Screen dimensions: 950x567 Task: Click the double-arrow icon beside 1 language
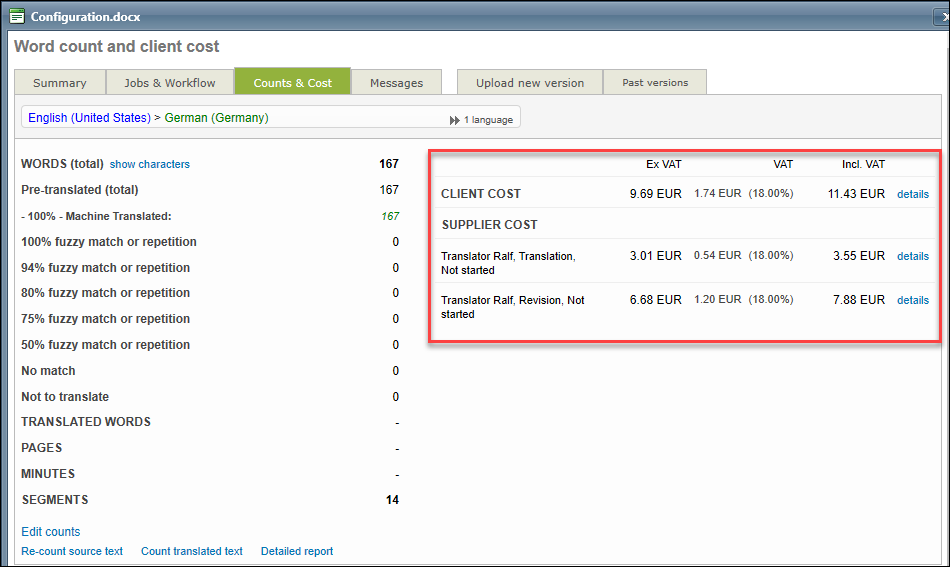pos(455,120)
